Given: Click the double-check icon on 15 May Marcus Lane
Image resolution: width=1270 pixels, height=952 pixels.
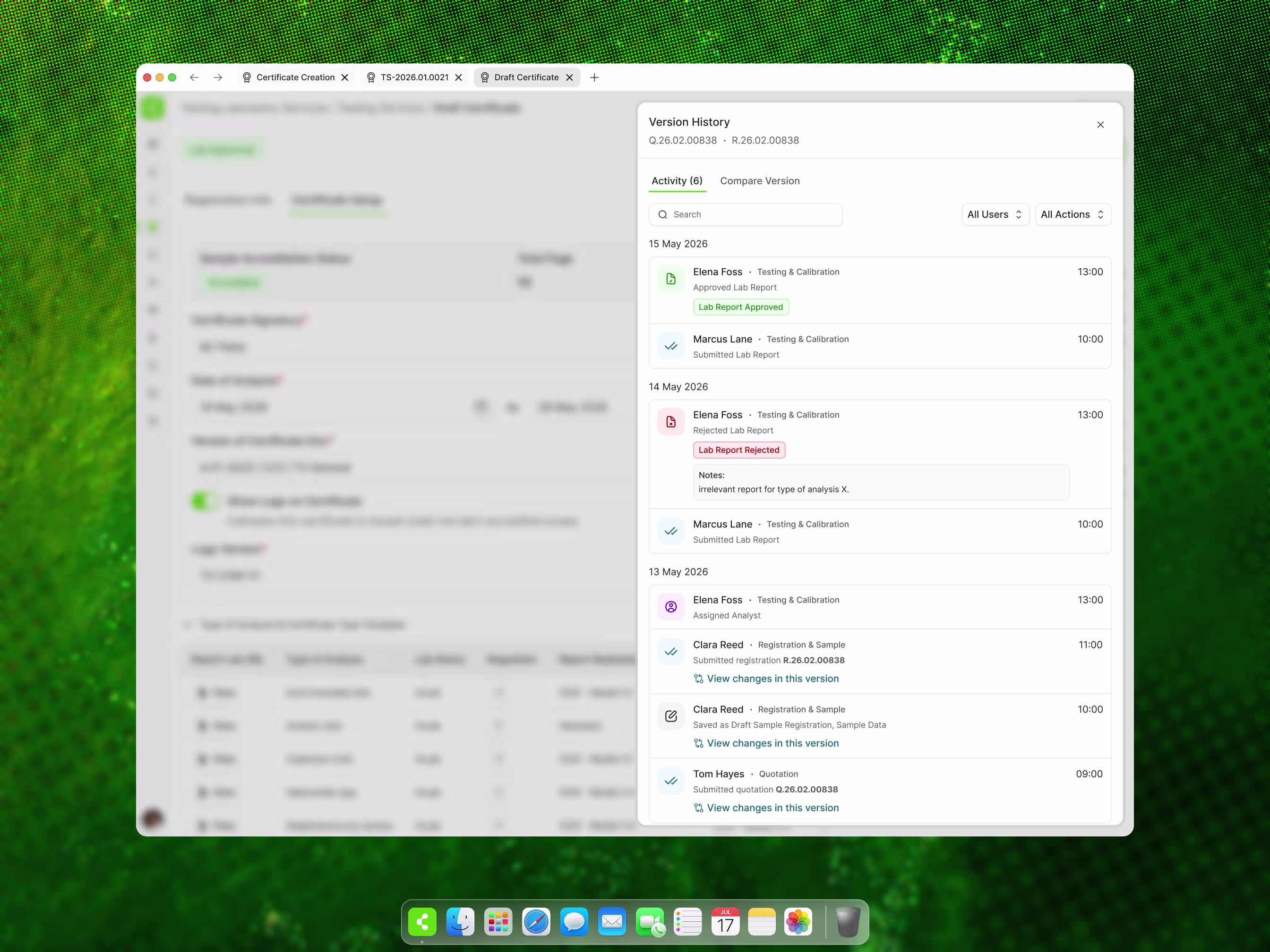Looking at the screenshot, I should coord(670,346).
